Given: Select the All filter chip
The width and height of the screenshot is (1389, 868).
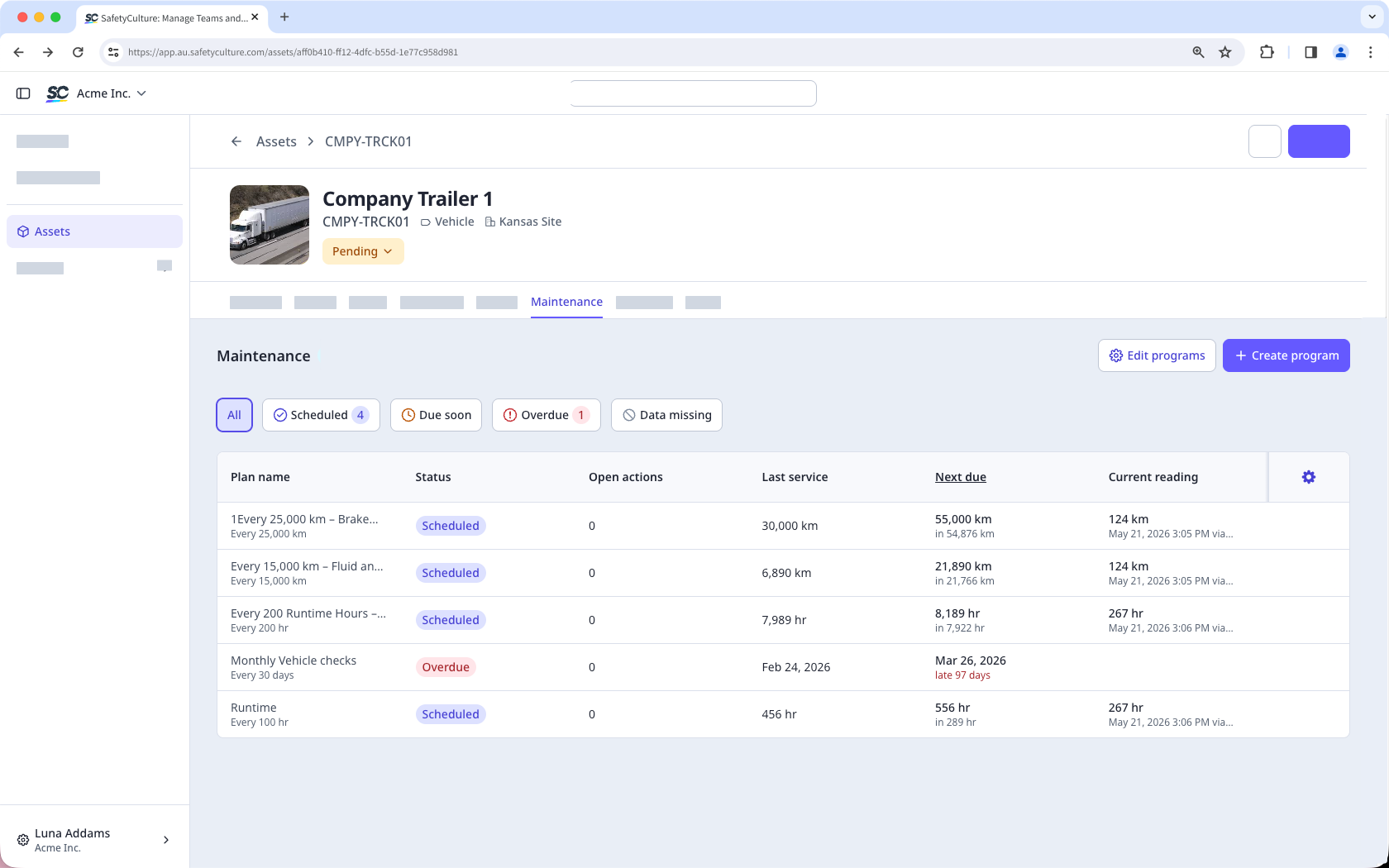Looking at the screenshot, I should (x=234, y=415).
